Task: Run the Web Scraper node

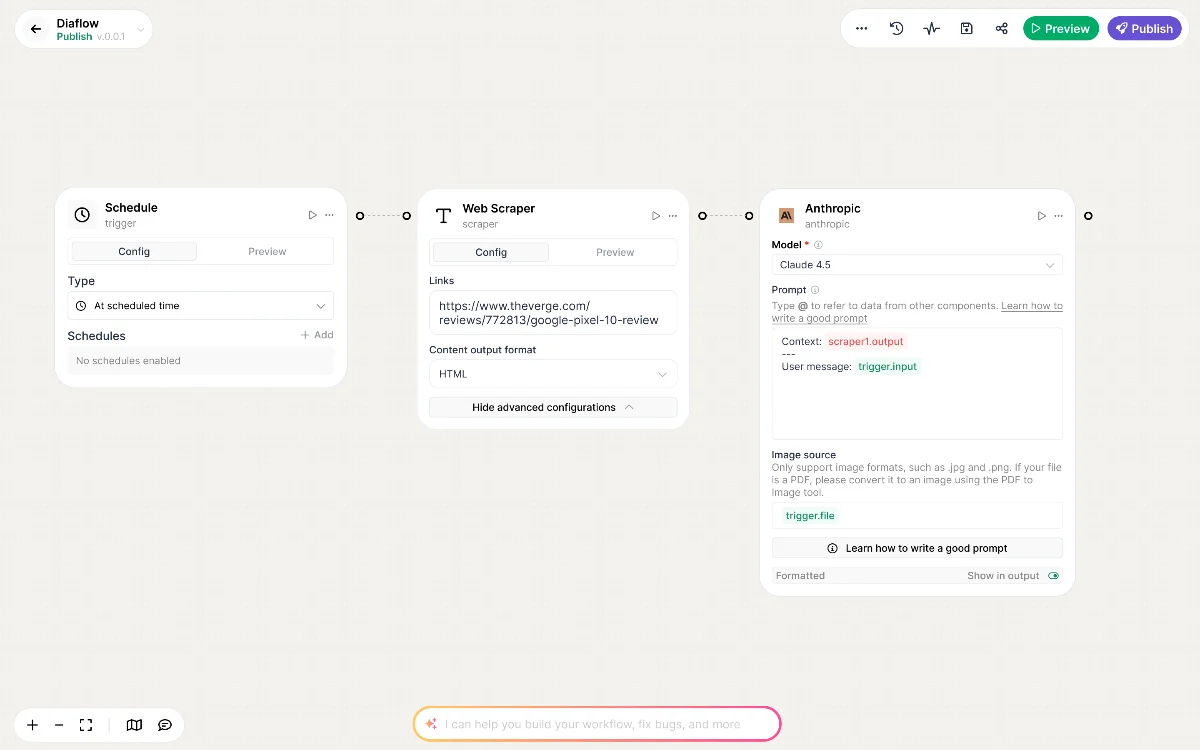Action: 656,215
